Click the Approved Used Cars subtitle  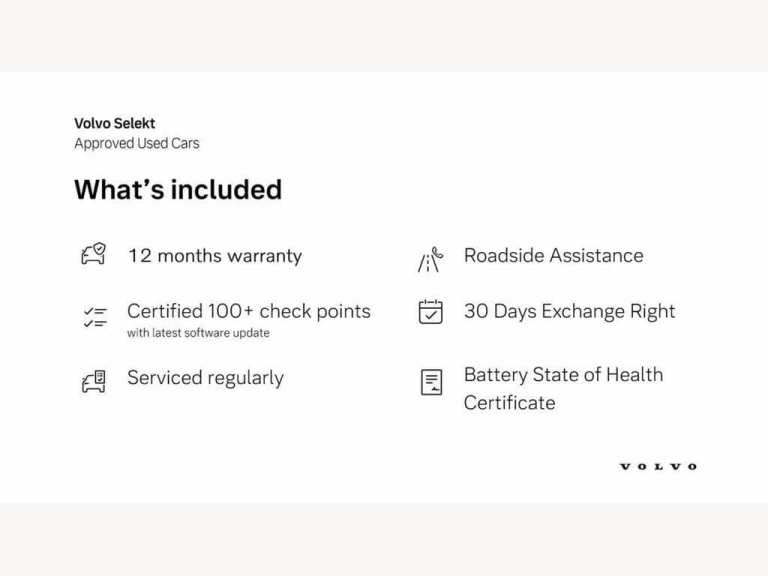(x=136, y=144)
